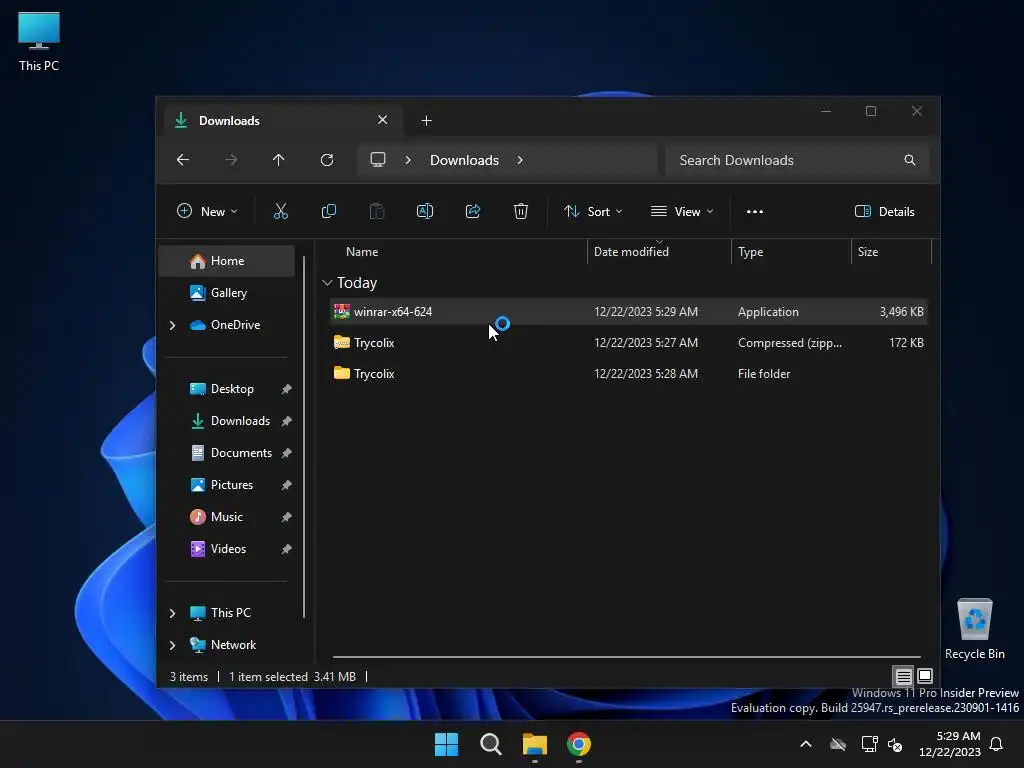1024x768 pixels.
Task: Click the Delete trash icon
Action: [x=520, y=211]
